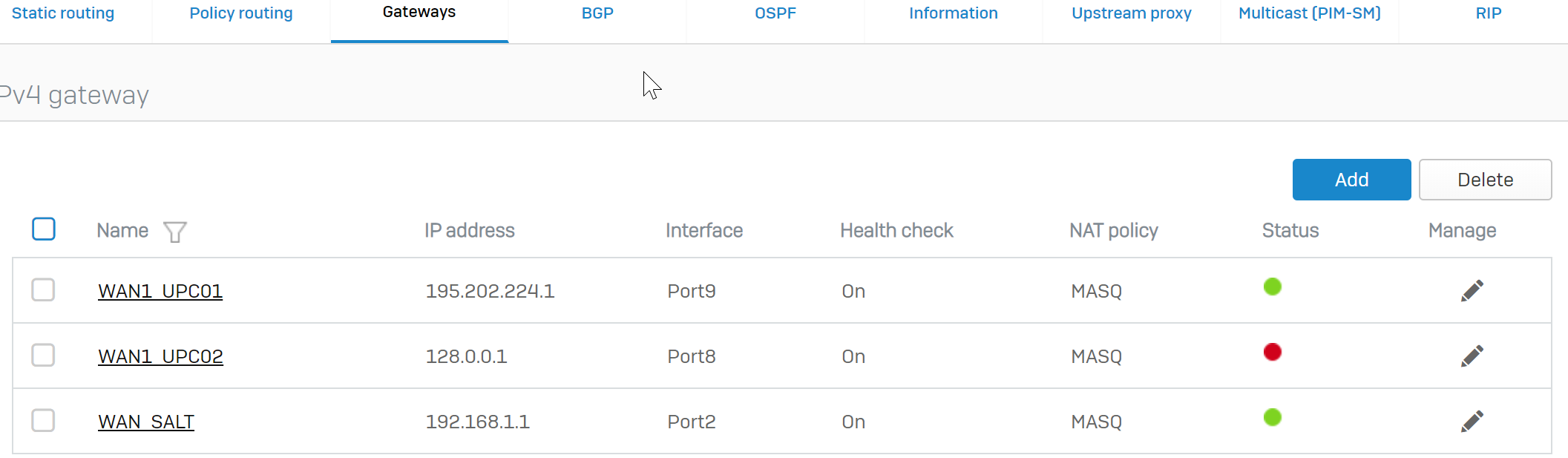
Task: Click the Port8 interface cell
Action: [692, 356]
